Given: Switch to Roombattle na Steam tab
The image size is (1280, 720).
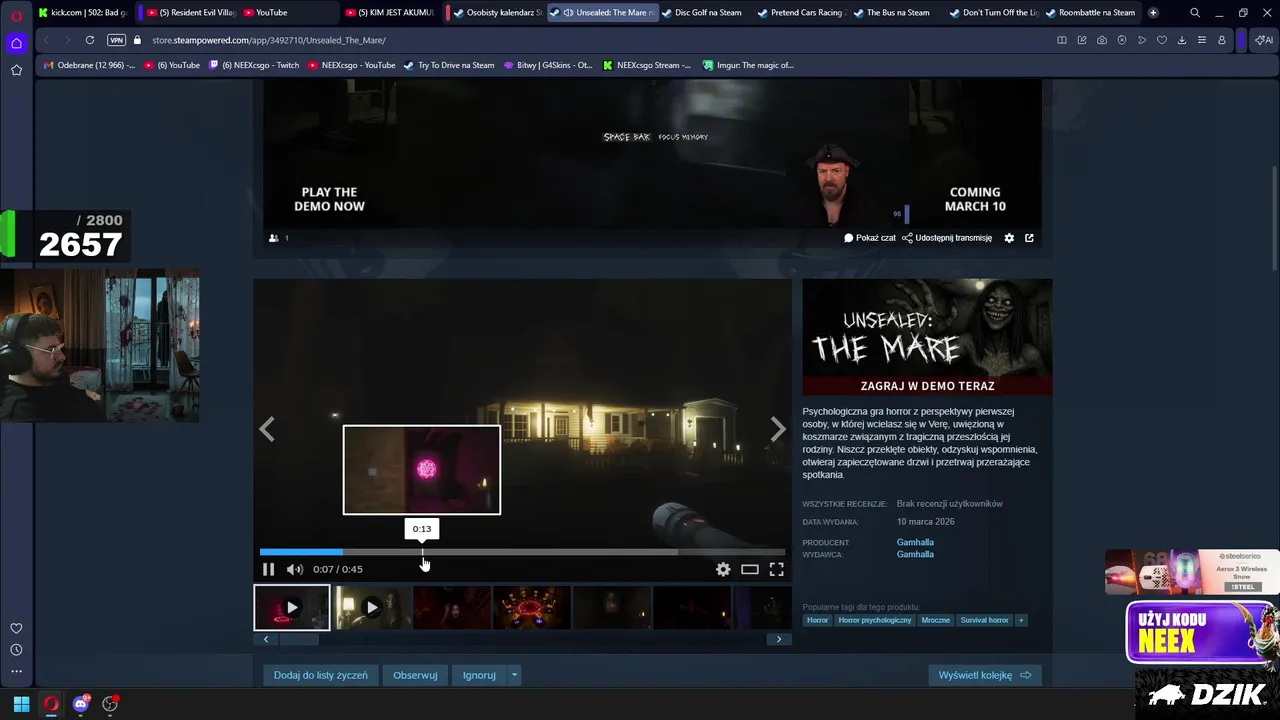Looking at the screenshot, I should pyautogui.click(x=1090, y=13).
